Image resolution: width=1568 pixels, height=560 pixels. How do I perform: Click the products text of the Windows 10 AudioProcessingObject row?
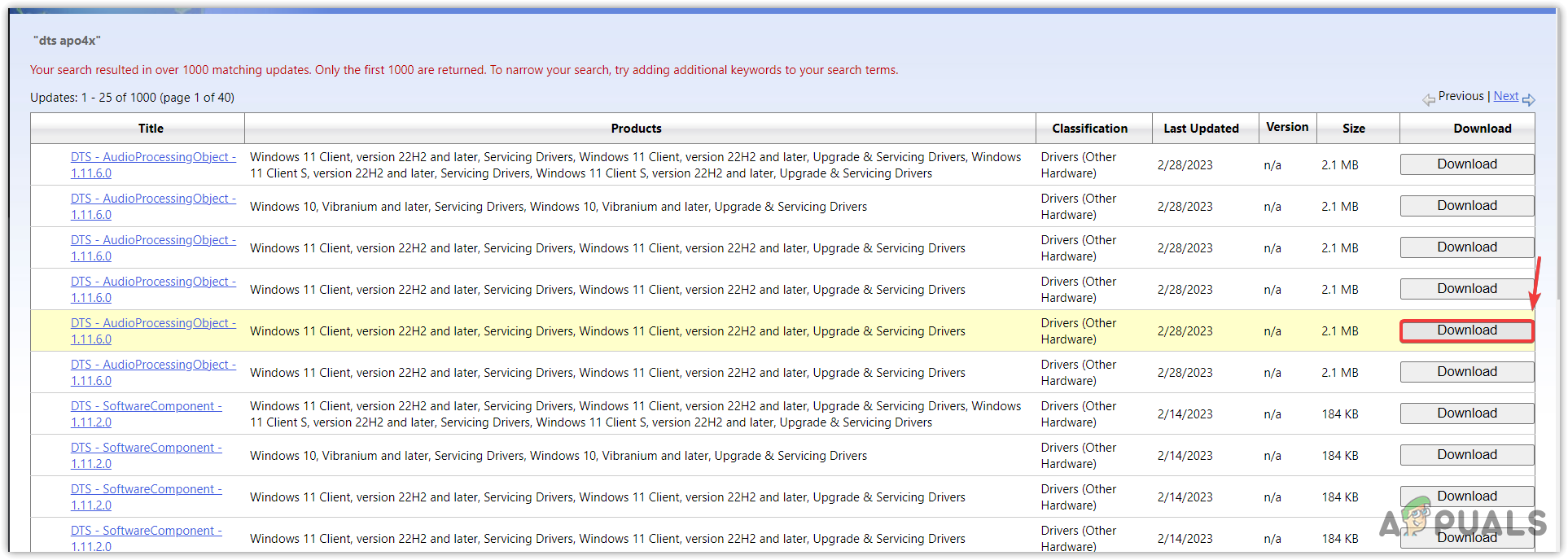click(x=558, y=207)
